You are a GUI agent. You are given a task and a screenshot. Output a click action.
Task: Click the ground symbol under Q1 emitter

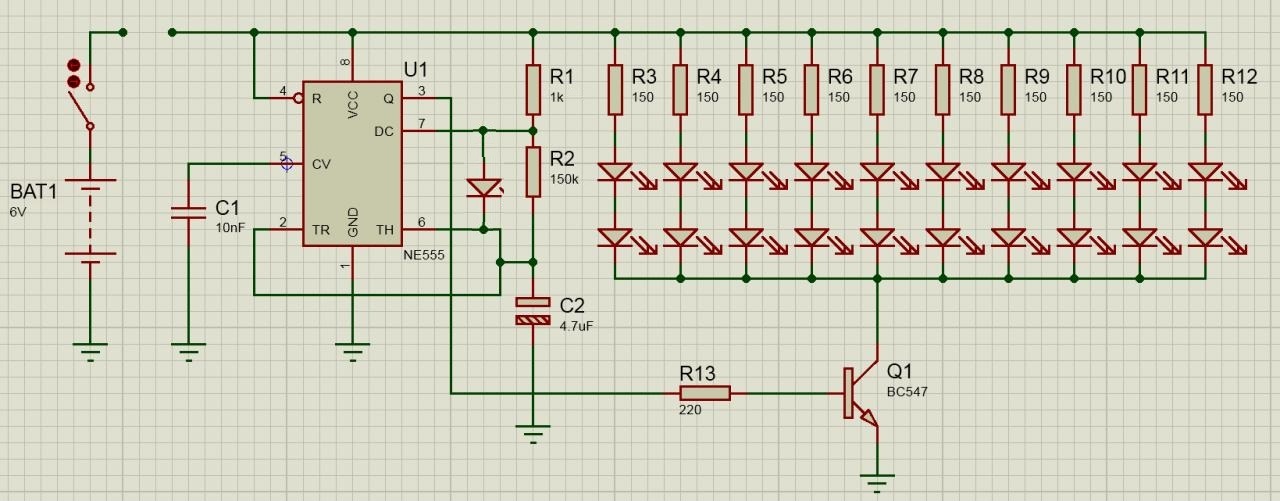click(877, 484)
